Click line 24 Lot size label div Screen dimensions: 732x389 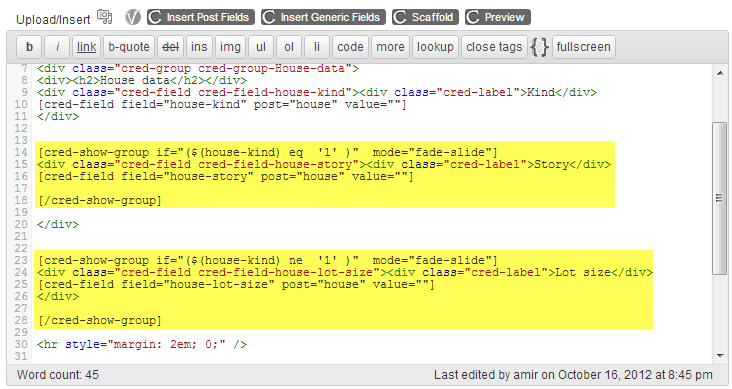[x=345, y=272]
